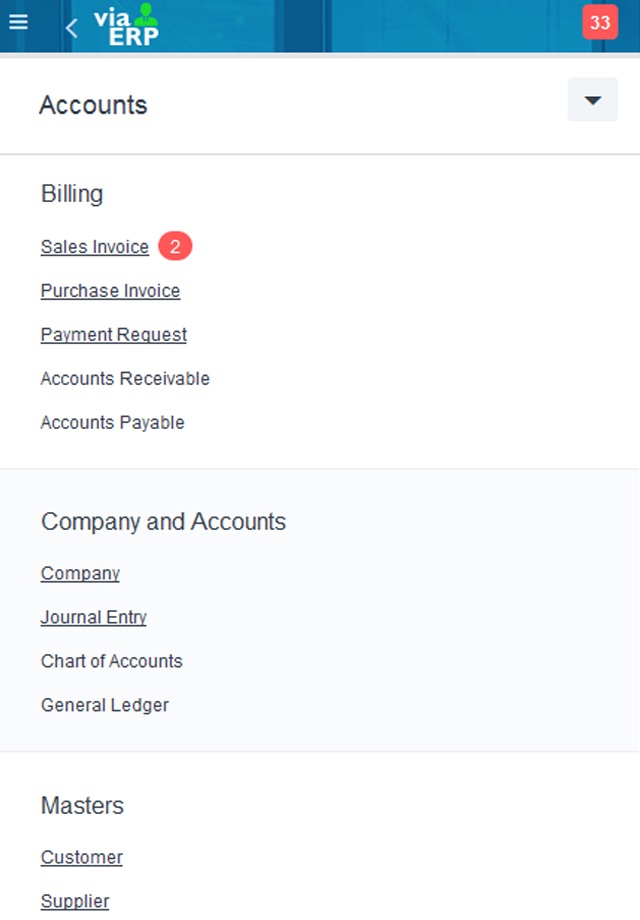Open the Company link

pyautogui.click(x=80, y=573)
